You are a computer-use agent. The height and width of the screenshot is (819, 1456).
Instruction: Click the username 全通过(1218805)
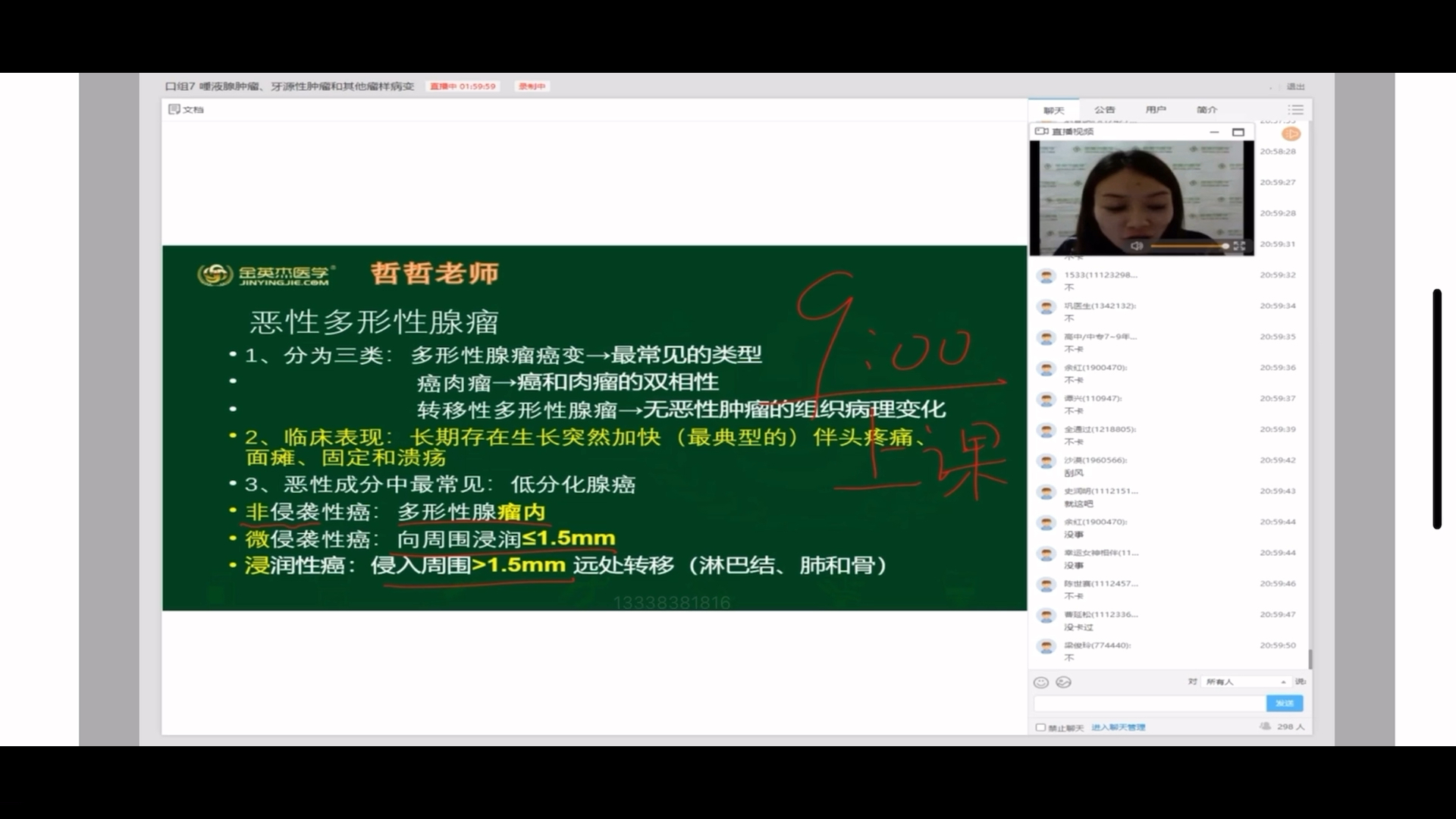tap(1100, 429)
